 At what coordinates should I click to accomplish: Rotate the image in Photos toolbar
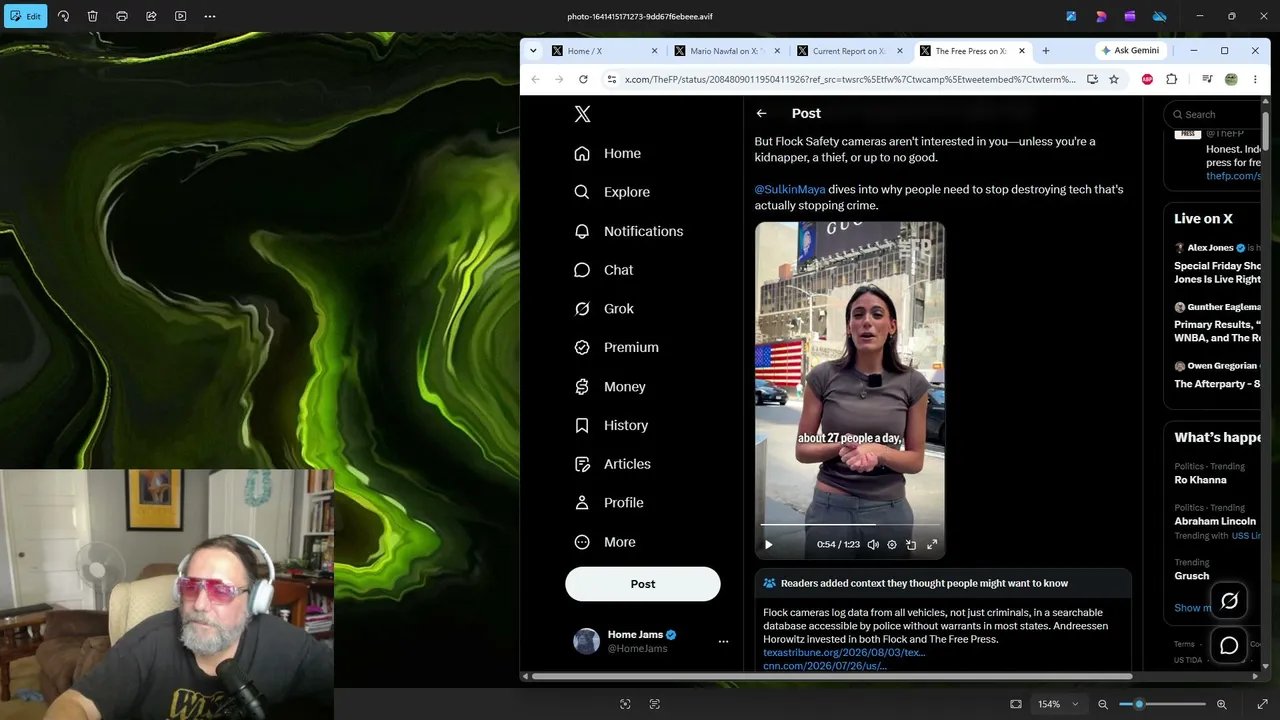click(63, 16)
